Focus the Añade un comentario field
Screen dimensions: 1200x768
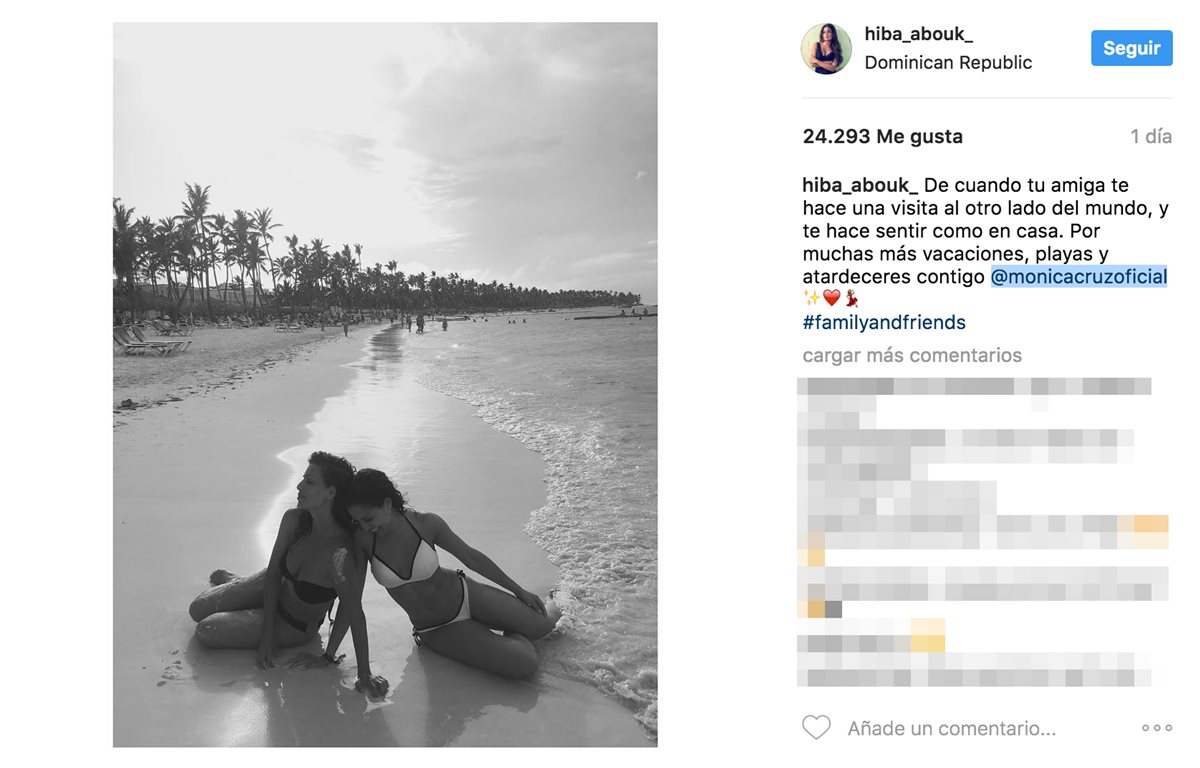tap(951, 729)
